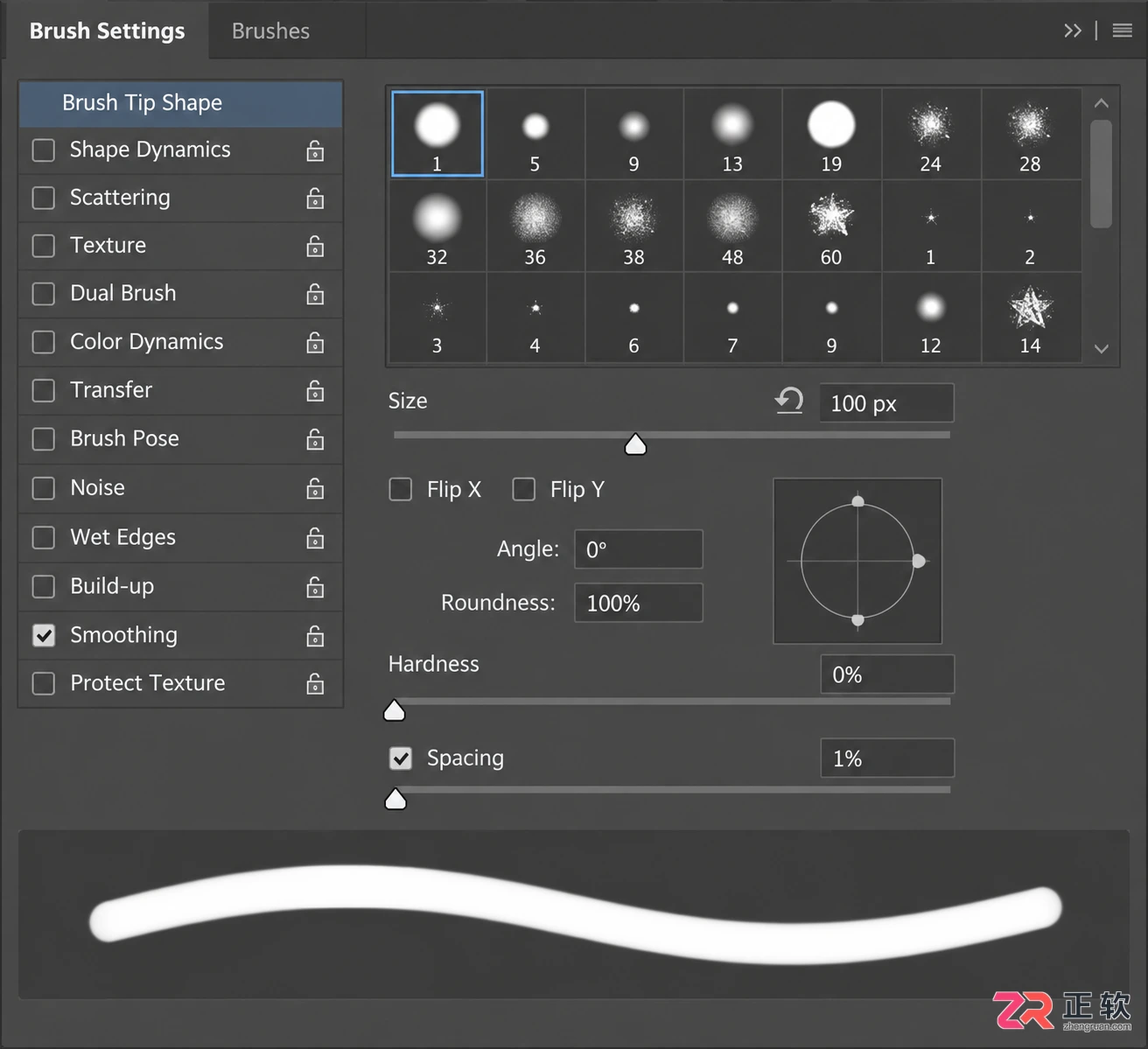Disable the Smoothing checkbox

click(44, 635)
